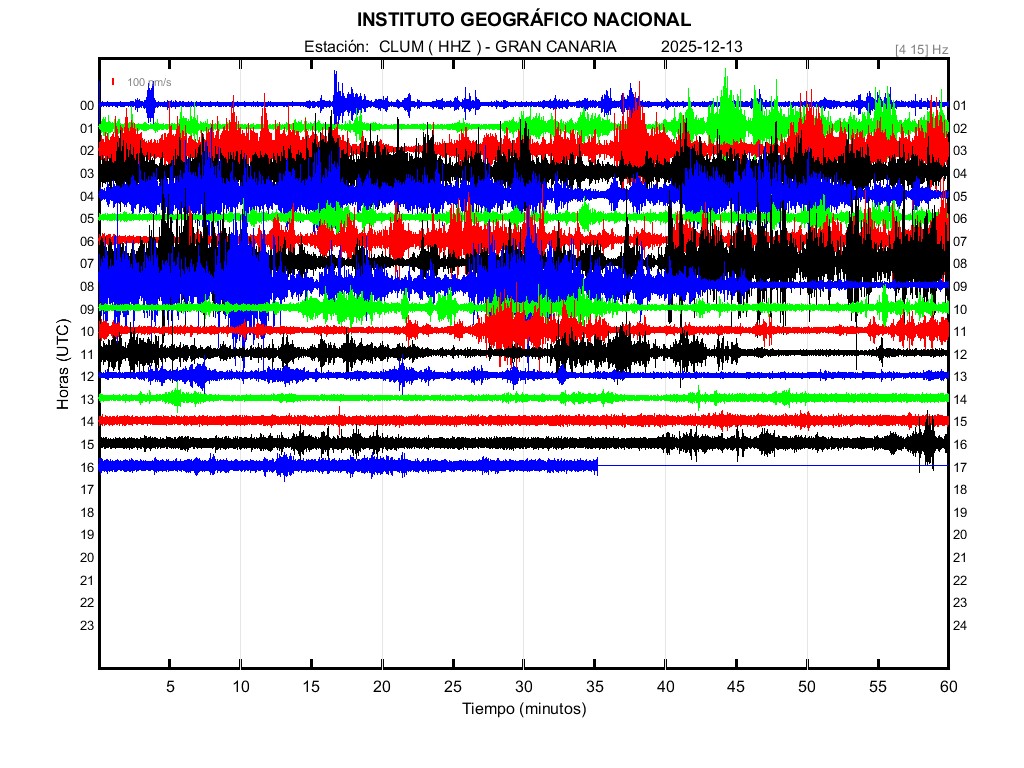
Task: Click the 5 tick on the minutes axis
Action: tap(170, 686)
